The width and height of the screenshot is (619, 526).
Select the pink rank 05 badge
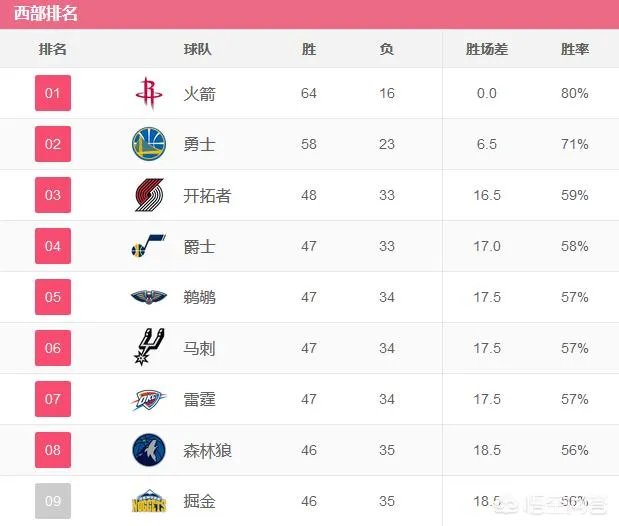(53, 297)
